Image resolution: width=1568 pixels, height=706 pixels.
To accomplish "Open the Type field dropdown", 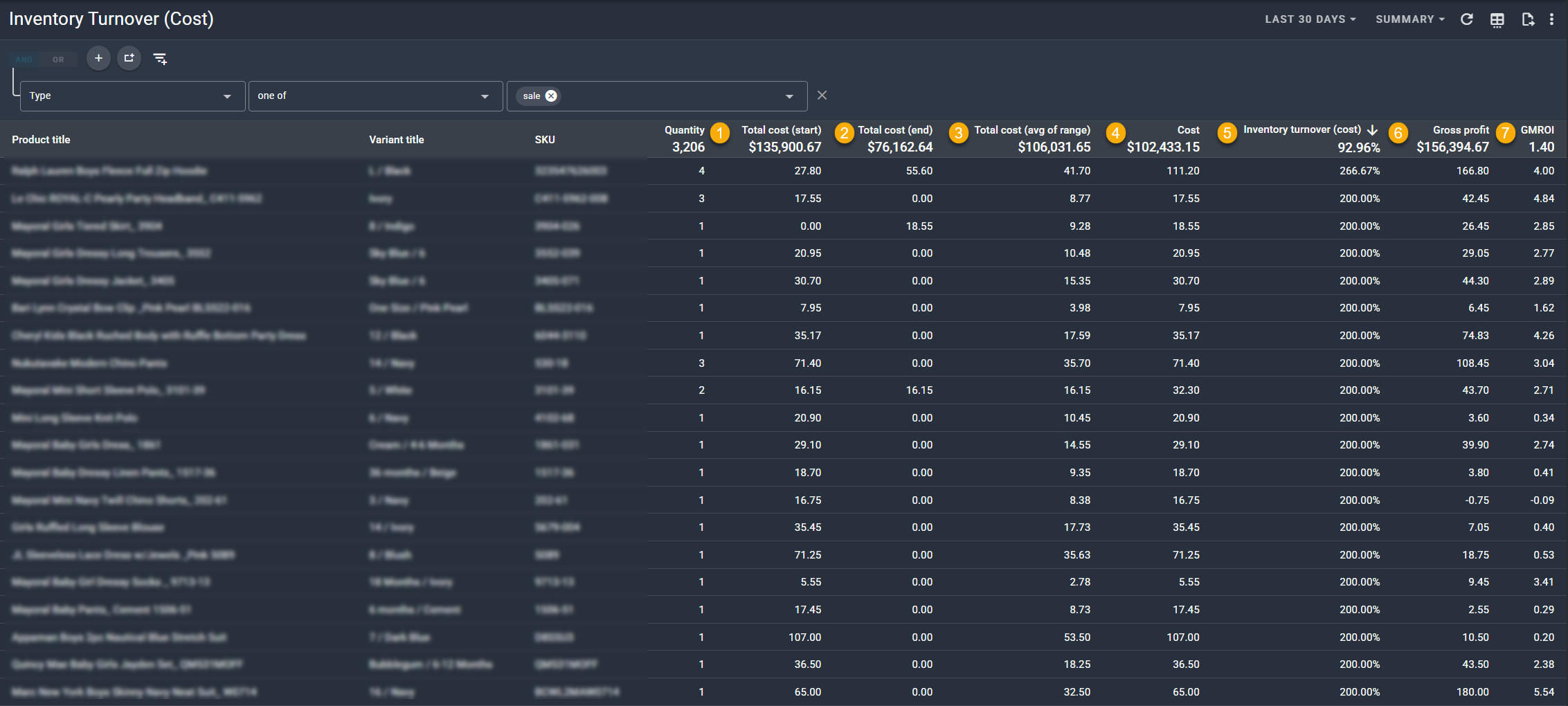I will point(132,96).
